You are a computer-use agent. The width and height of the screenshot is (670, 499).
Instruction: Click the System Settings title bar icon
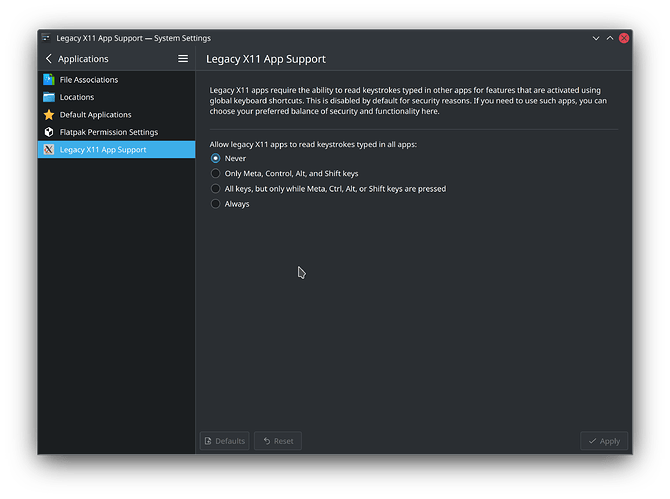[x=46, y=38]
